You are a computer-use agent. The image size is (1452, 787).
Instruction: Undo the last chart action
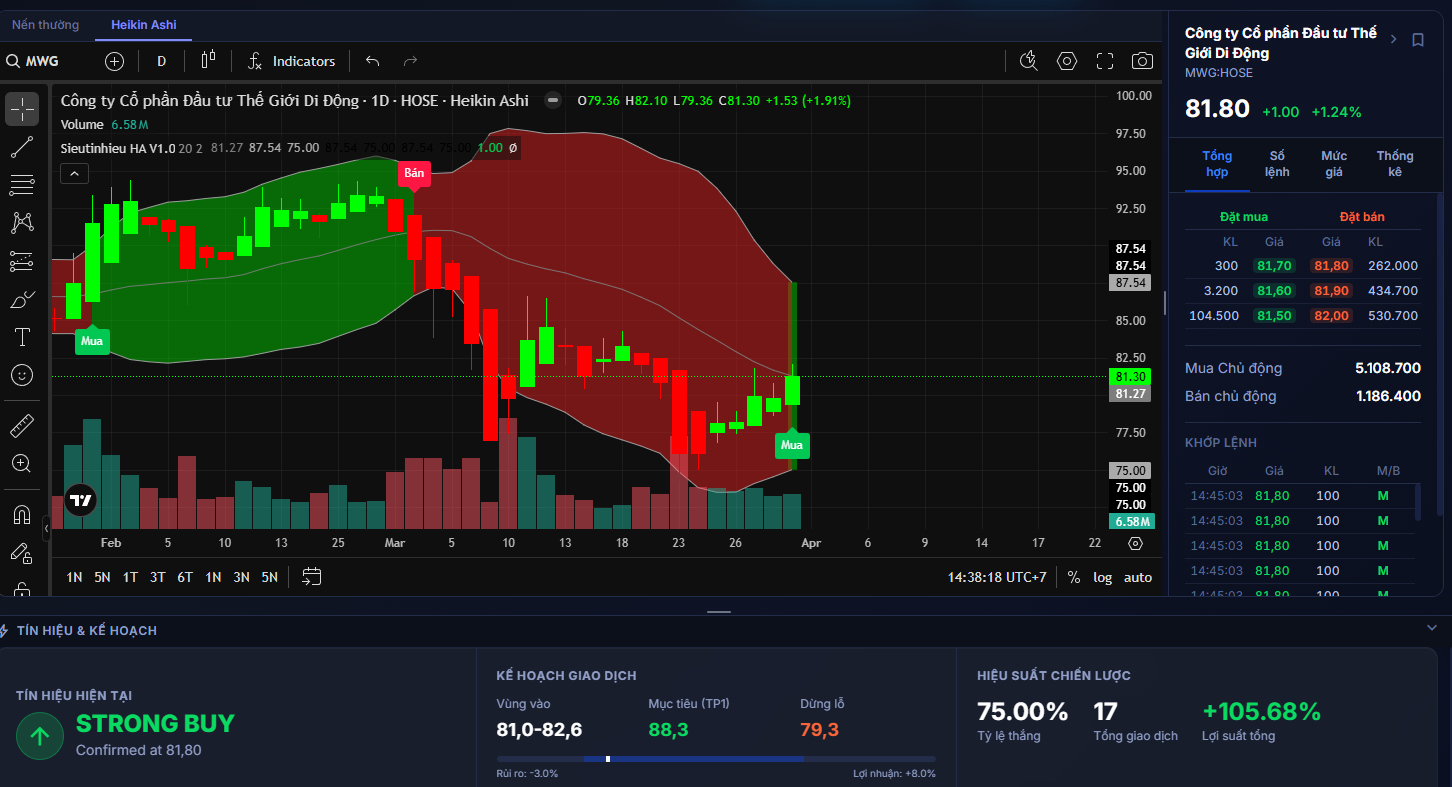(x=373, y=61)
